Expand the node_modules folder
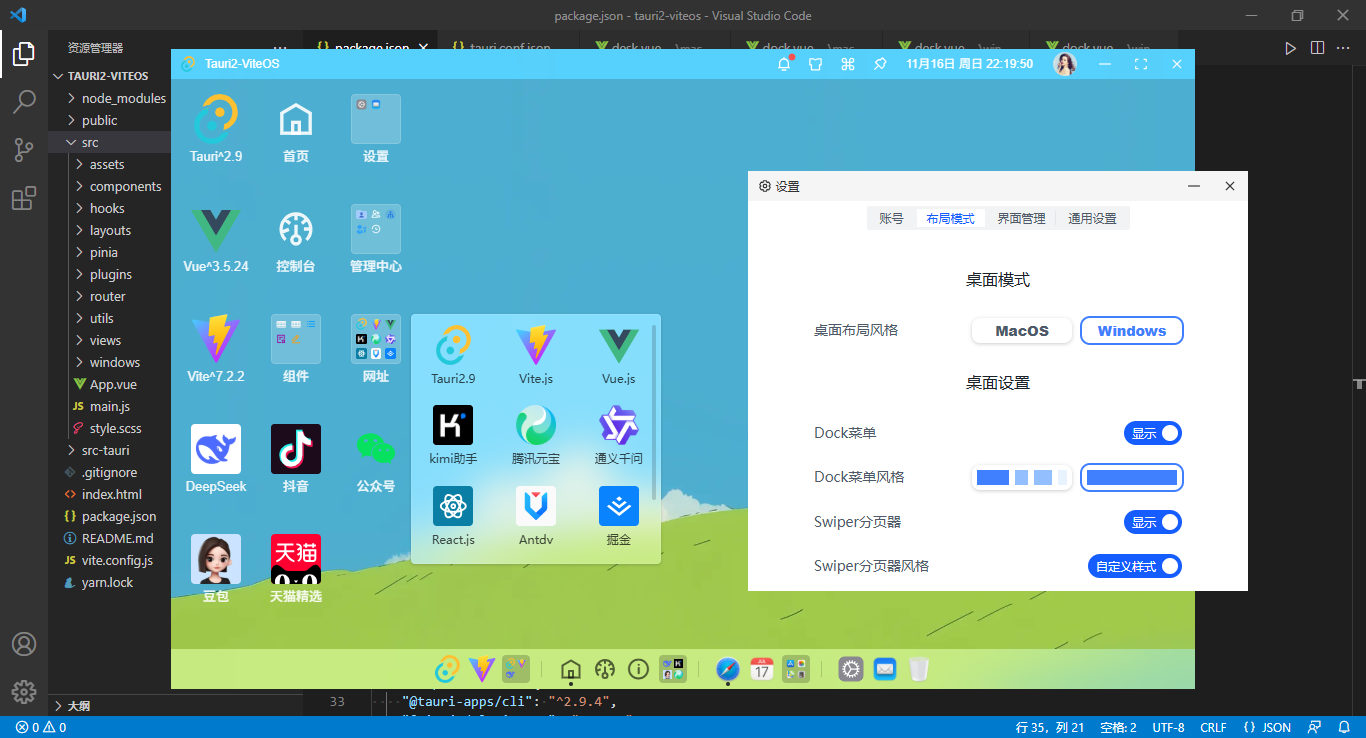Image resolution: width=1366 pixels, height=738 pixels. click(x=113, y=98)
